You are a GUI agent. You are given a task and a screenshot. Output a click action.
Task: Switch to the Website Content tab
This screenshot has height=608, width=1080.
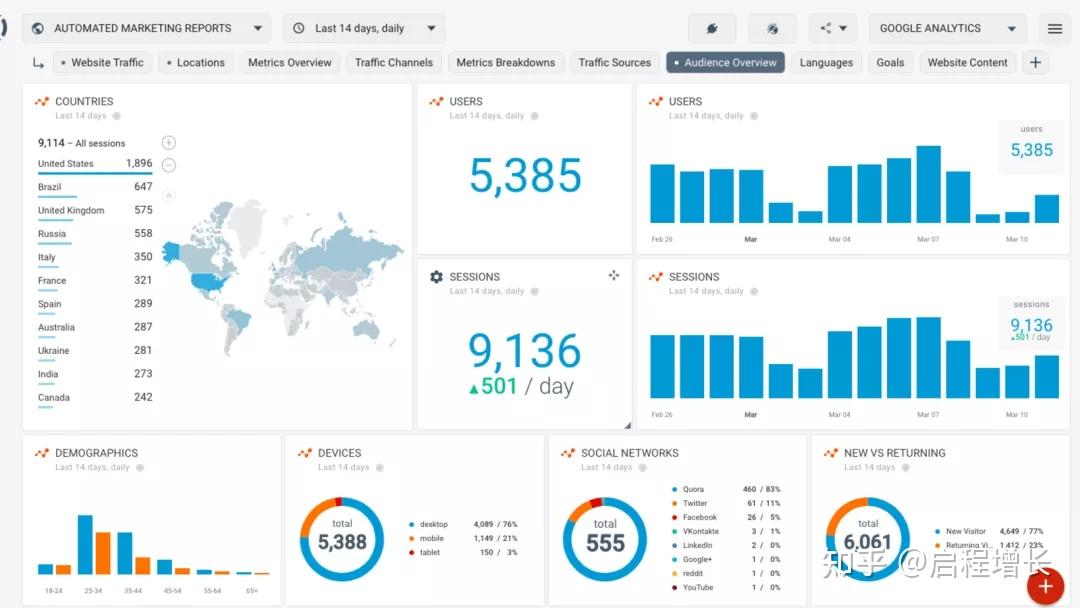tap(967, 63)
